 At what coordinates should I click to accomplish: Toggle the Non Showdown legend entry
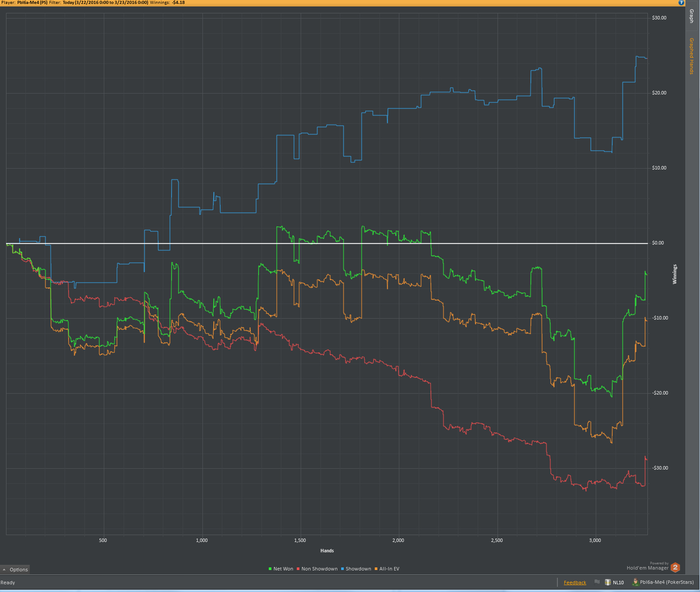tap(317, 569)
